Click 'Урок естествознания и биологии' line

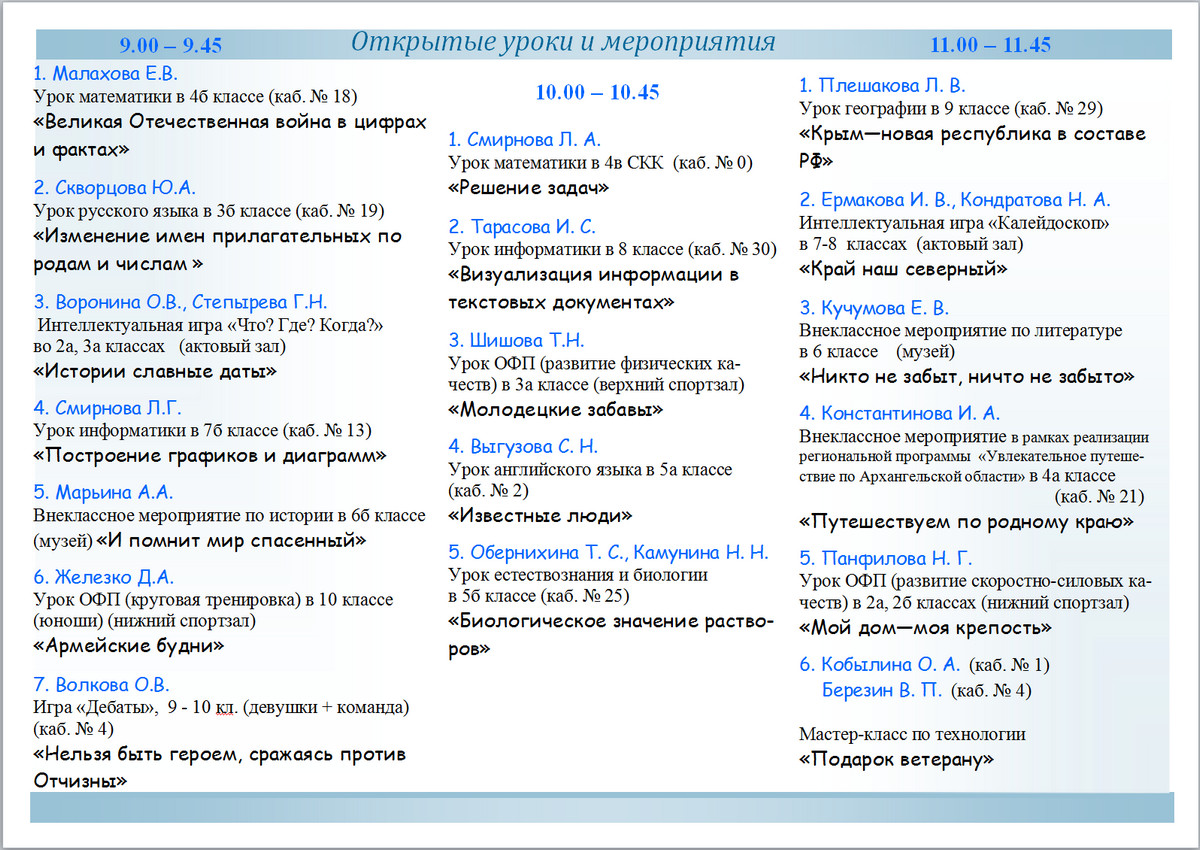578,575
